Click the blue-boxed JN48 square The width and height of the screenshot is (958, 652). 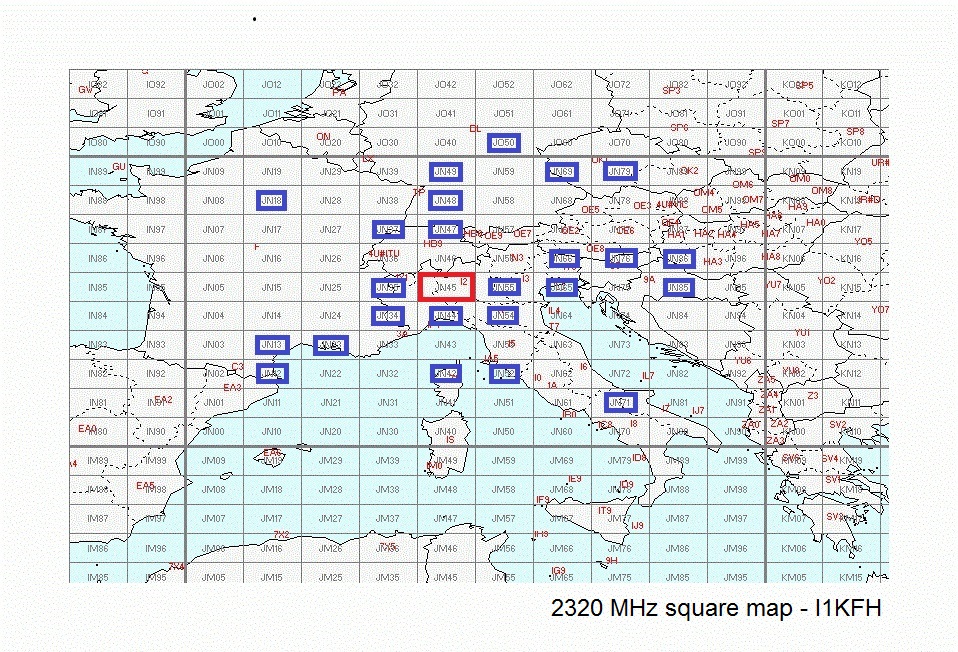click(445, 200)
